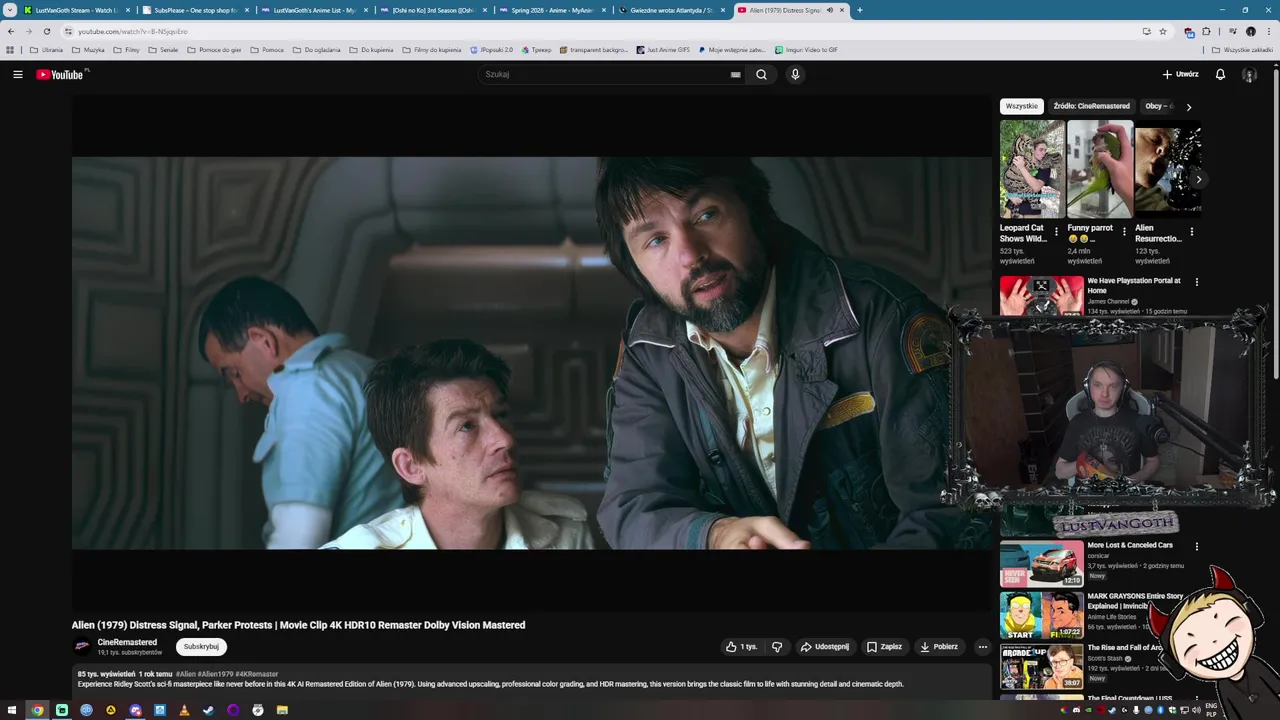Open the bookmarks bar apps grid icon

coord(10,49)
